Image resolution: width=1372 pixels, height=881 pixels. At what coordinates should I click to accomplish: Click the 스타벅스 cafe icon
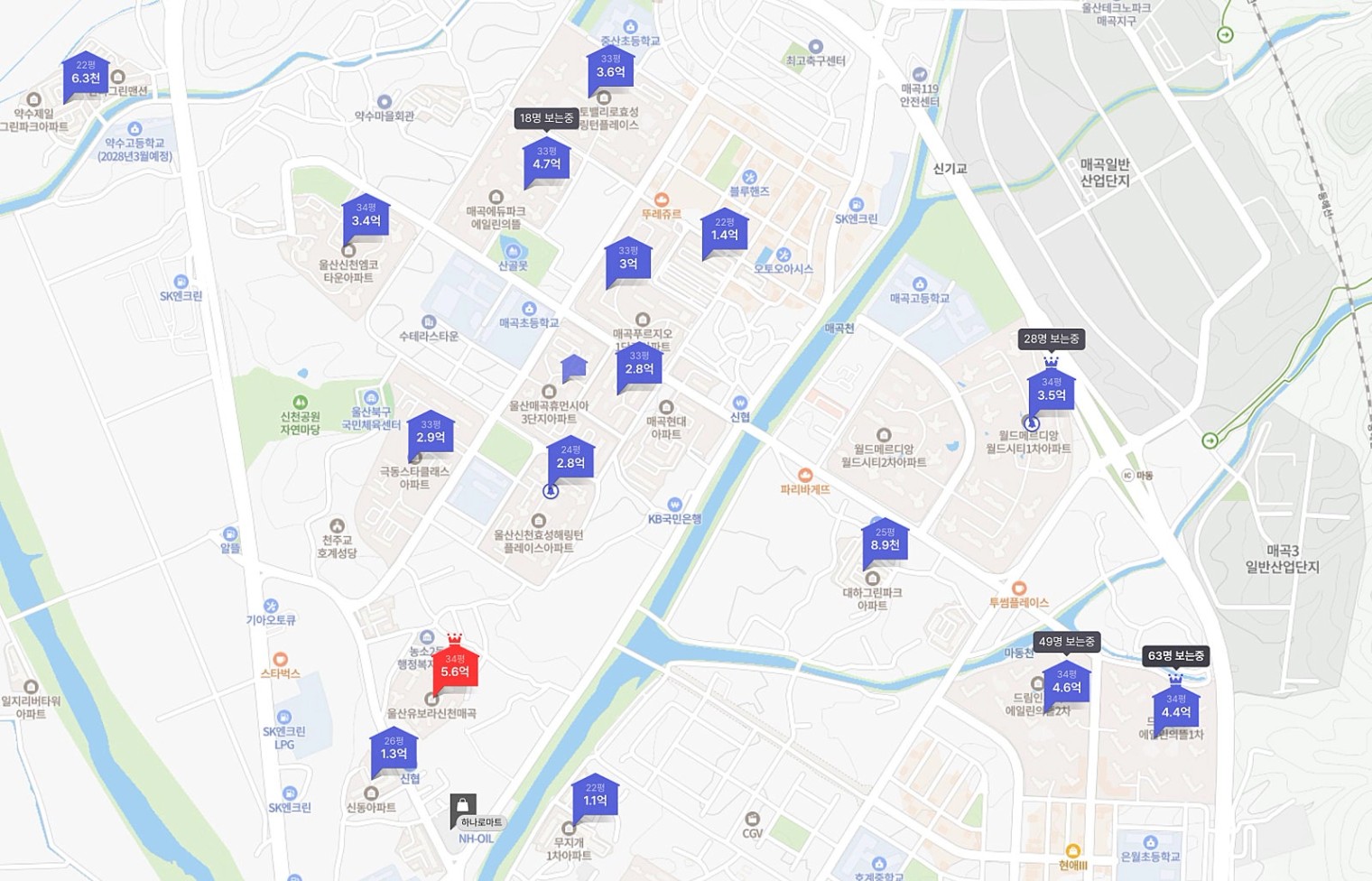coord(280,660)
